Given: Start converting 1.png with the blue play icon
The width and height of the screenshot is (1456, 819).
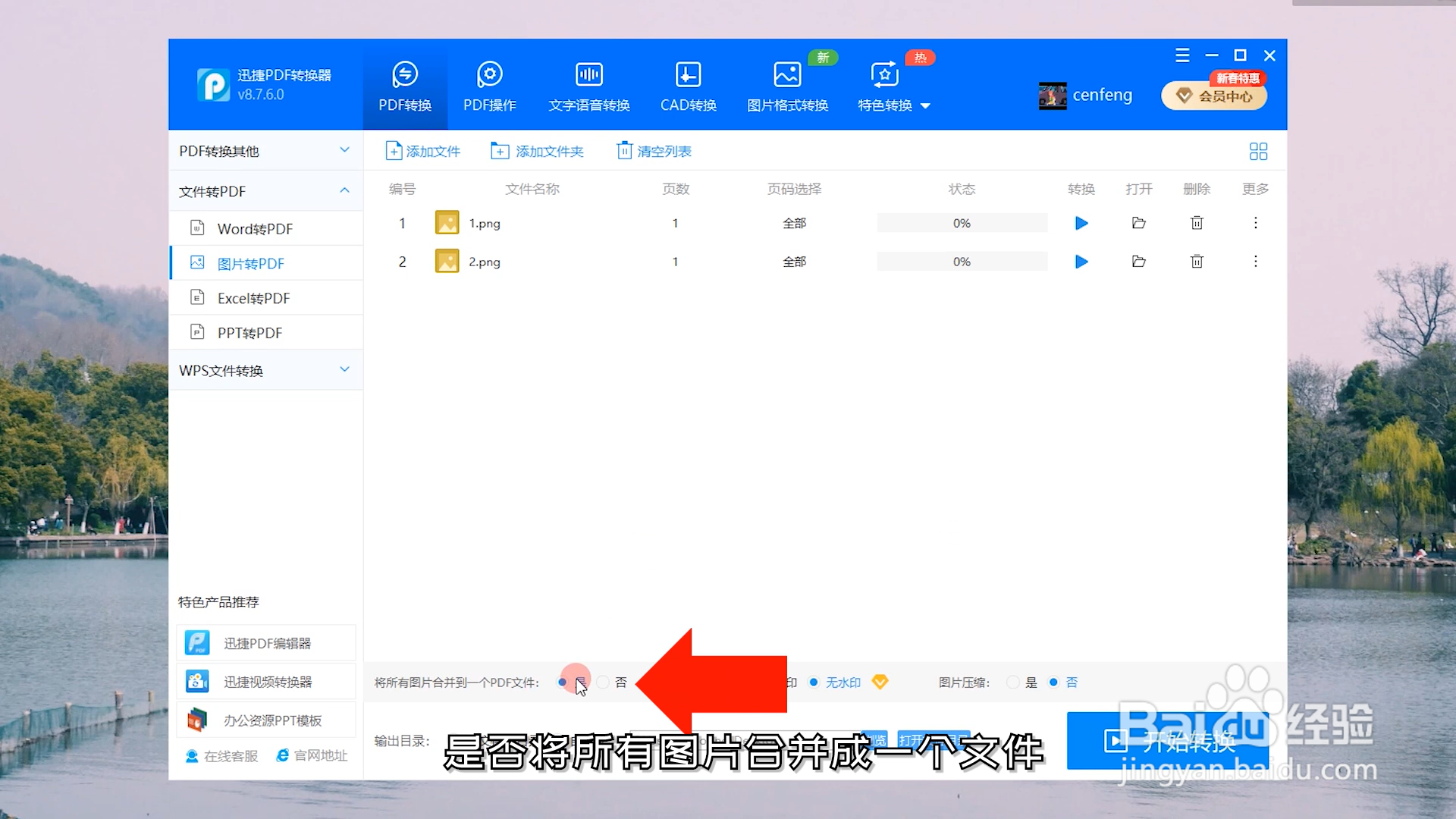Looking at the screenshot, I should (1081, 223).
